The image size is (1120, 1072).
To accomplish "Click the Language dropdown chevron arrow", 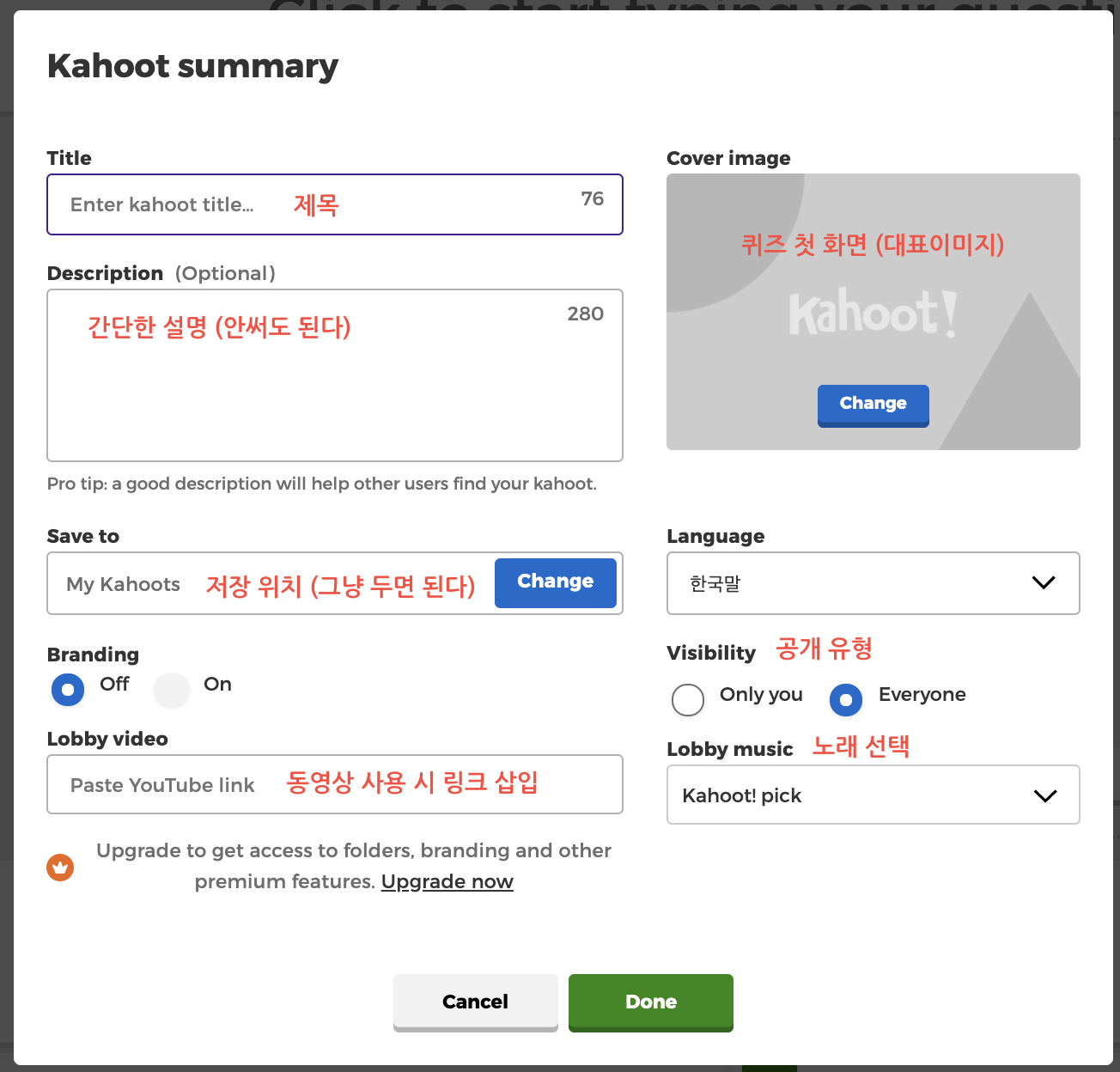I will click(1044, 582).
